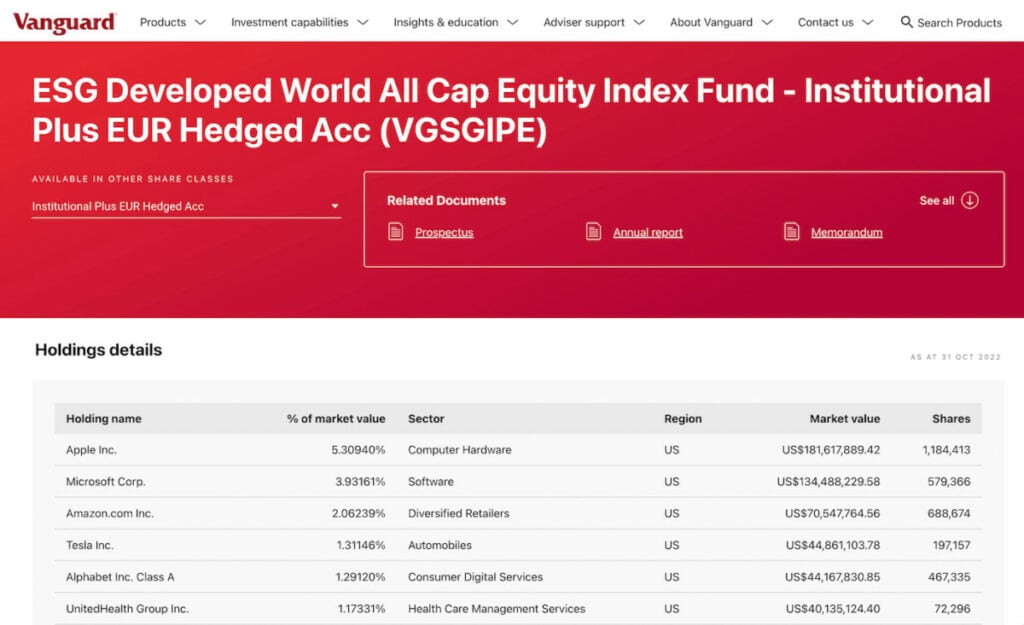Click the Software sector cell

pos(431,482)
